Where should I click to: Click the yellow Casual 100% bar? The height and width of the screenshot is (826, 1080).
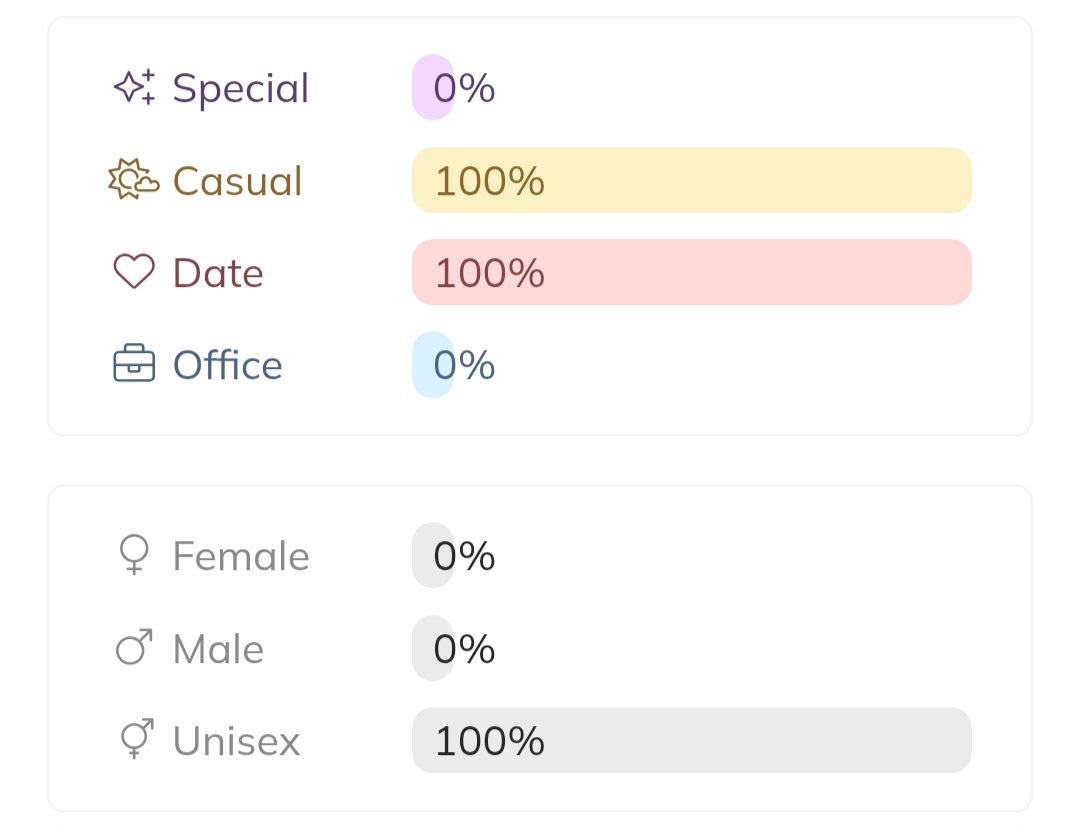691,180
